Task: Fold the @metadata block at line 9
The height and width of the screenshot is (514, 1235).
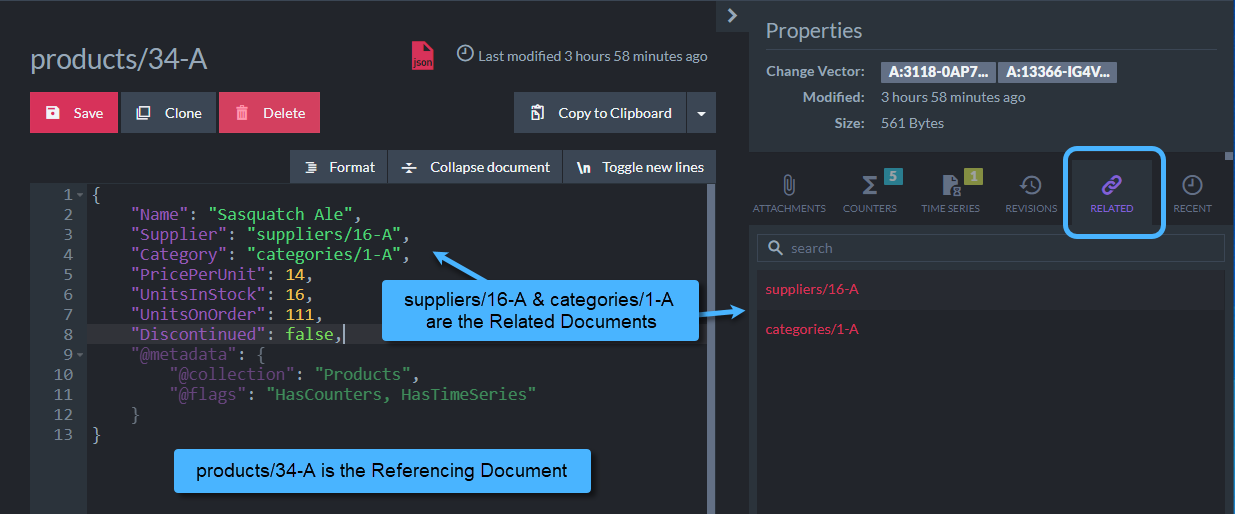Action: tap(79, 355)
